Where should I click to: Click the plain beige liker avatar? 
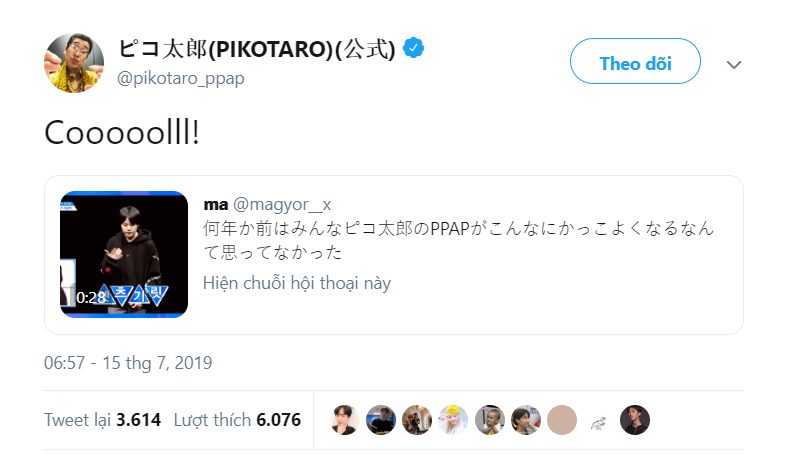562,420
